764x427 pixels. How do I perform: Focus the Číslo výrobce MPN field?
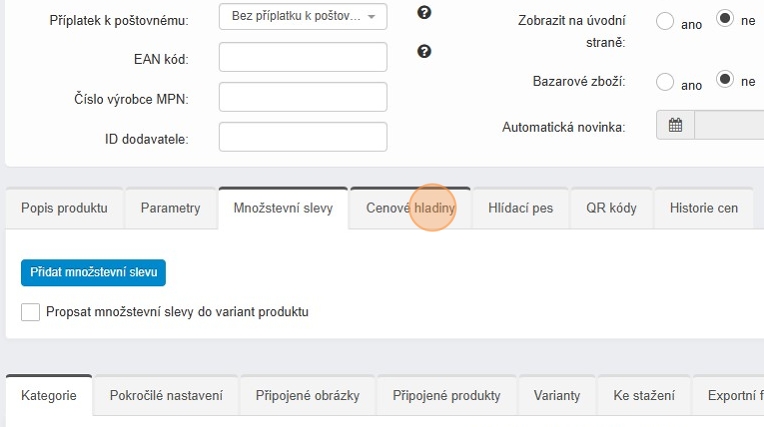tap(302, 98)
